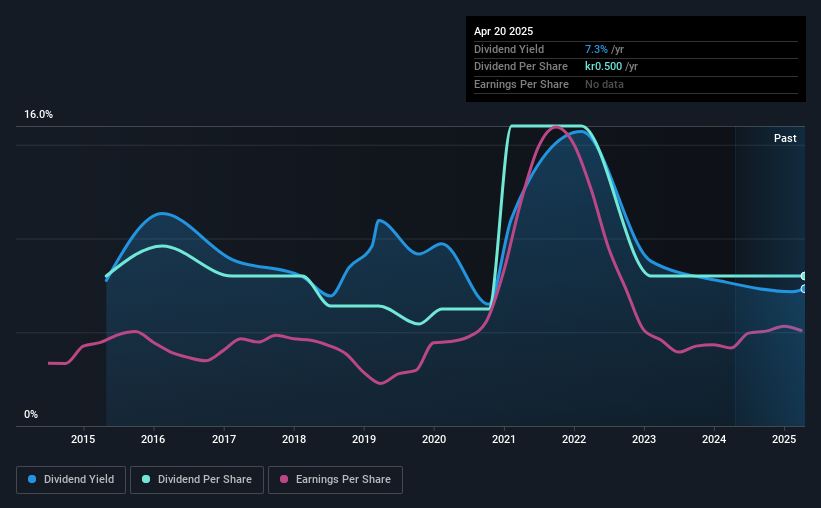
Task: Select the blue endpoint marker on chart
Action: [803, 289]
